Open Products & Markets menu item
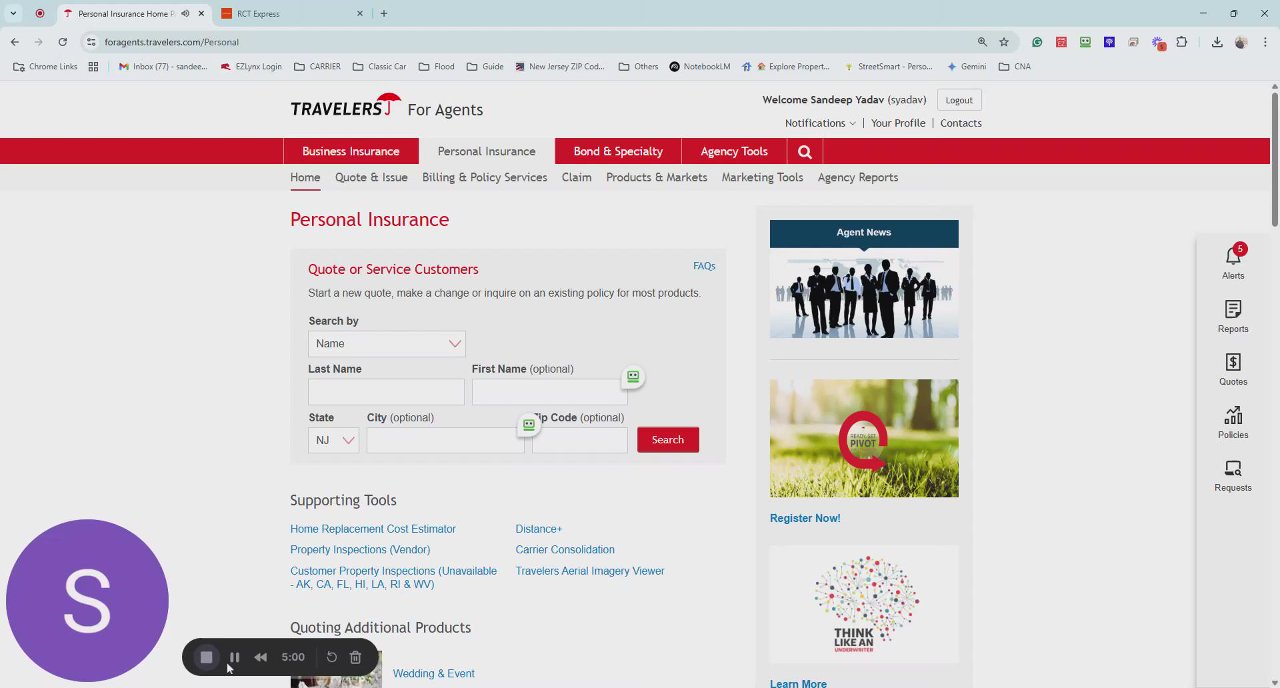 (x=656, y=177)
